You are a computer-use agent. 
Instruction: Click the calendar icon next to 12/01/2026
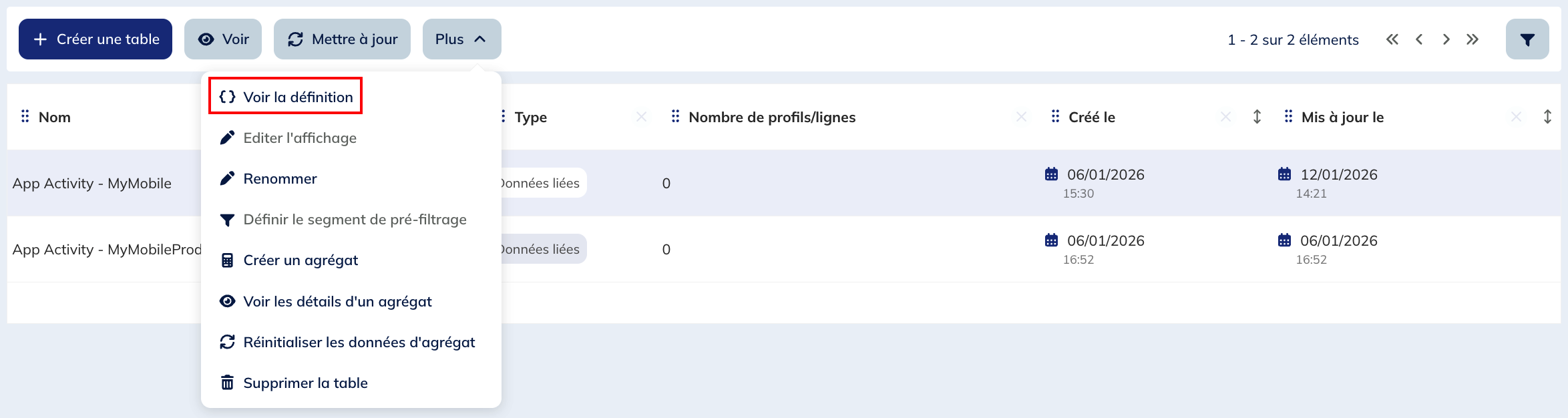click(1284, 174)
